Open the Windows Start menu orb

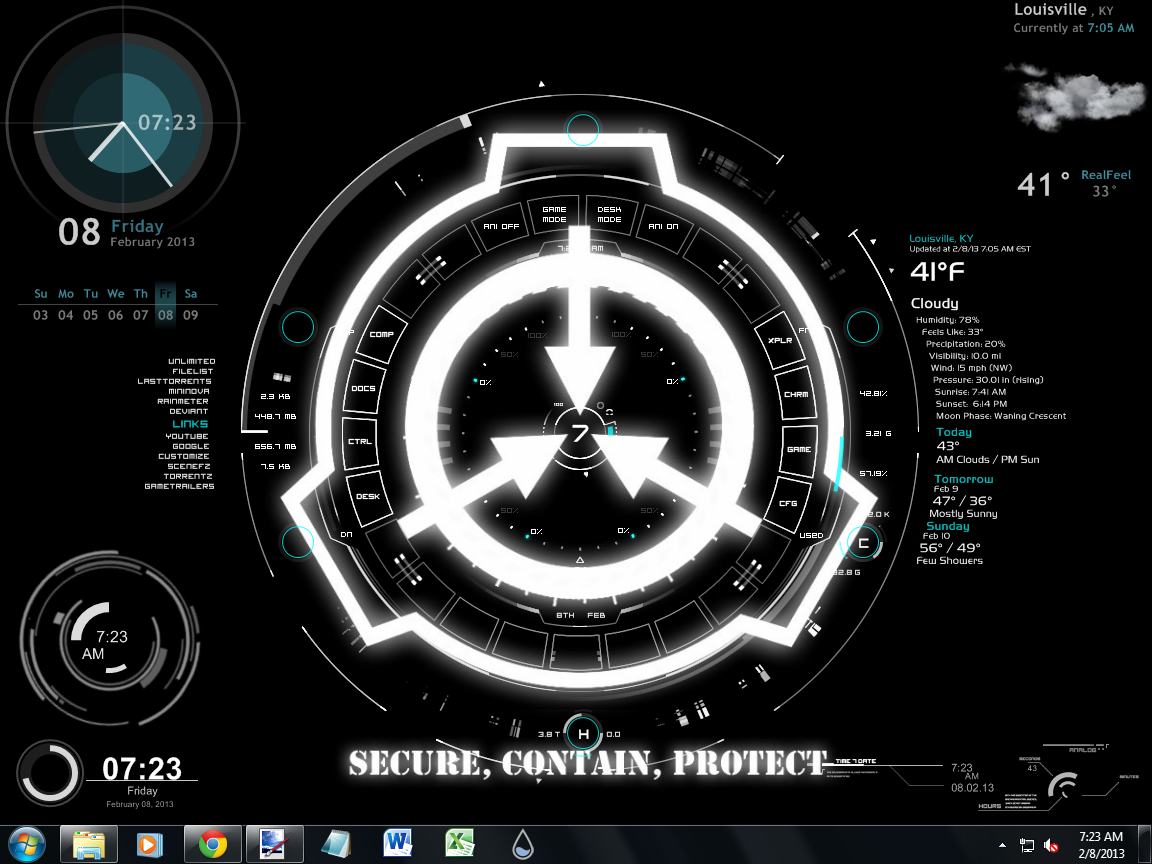pos(28,845)
